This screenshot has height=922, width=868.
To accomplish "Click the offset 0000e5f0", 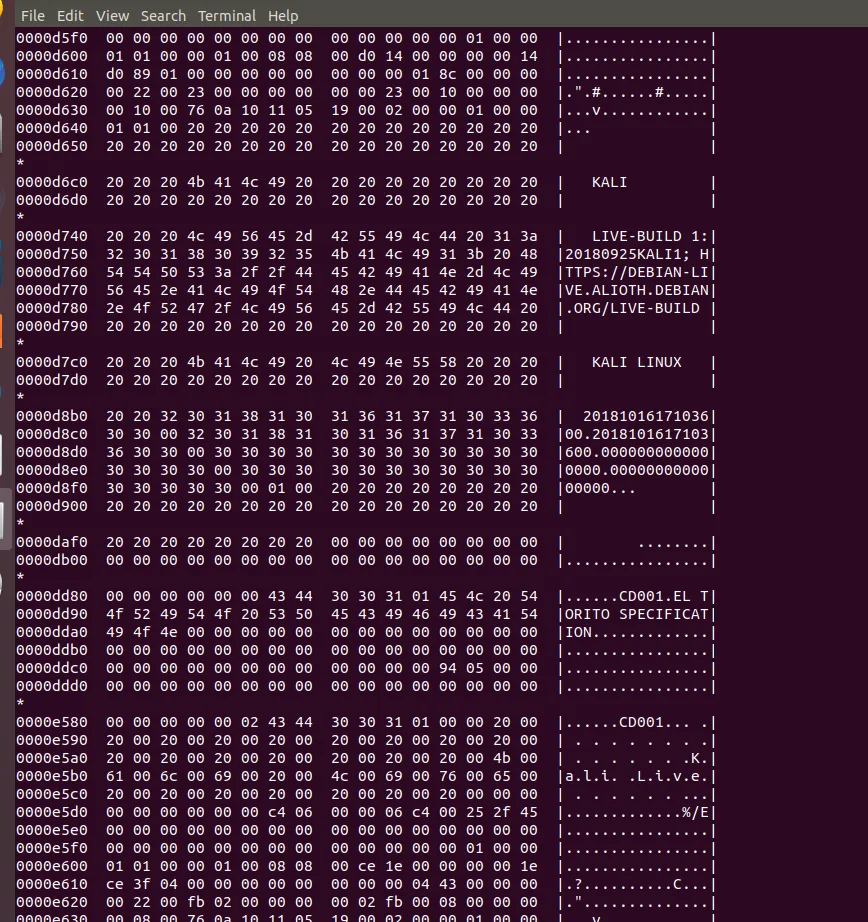I will (52, 848).
